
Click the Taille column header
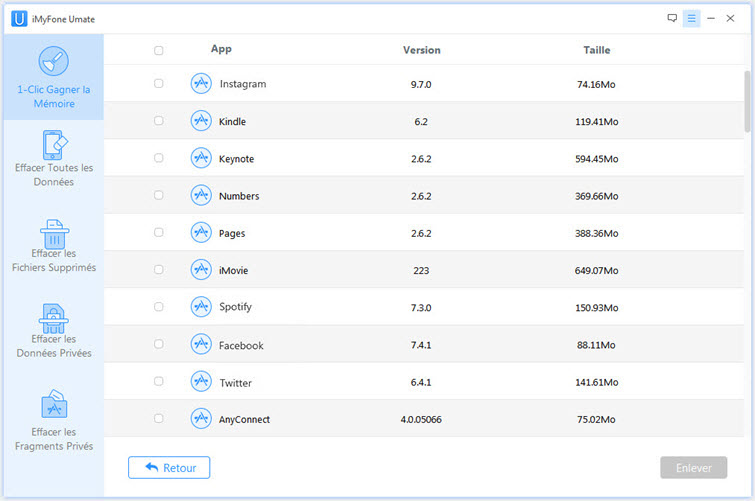597,50
